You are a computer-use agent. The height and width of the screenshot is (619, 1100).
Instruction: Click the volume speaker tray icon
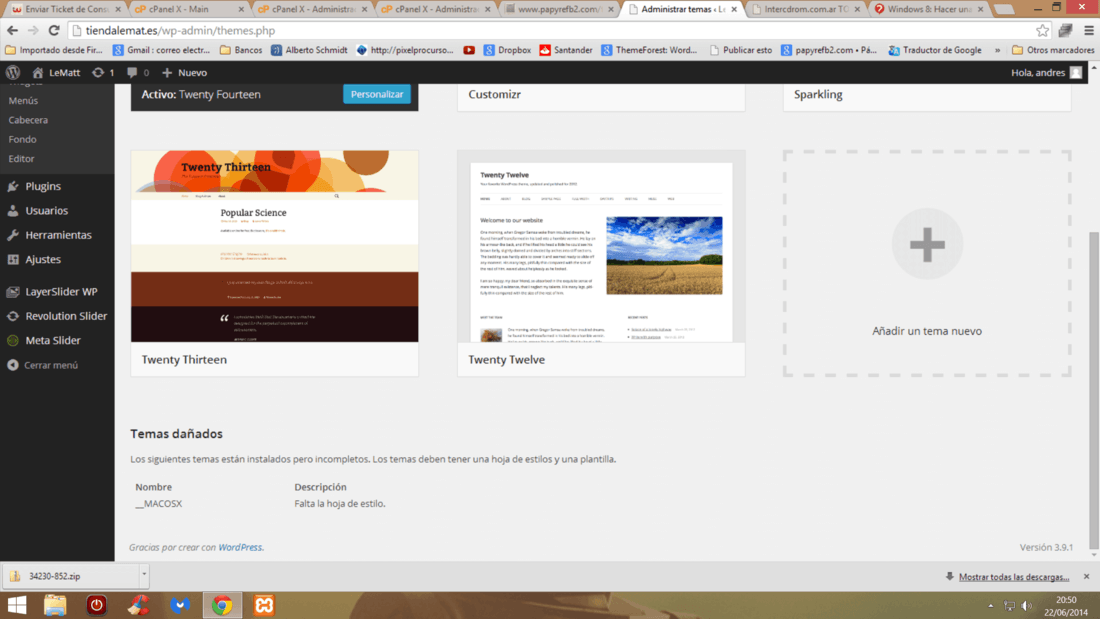1027,606
